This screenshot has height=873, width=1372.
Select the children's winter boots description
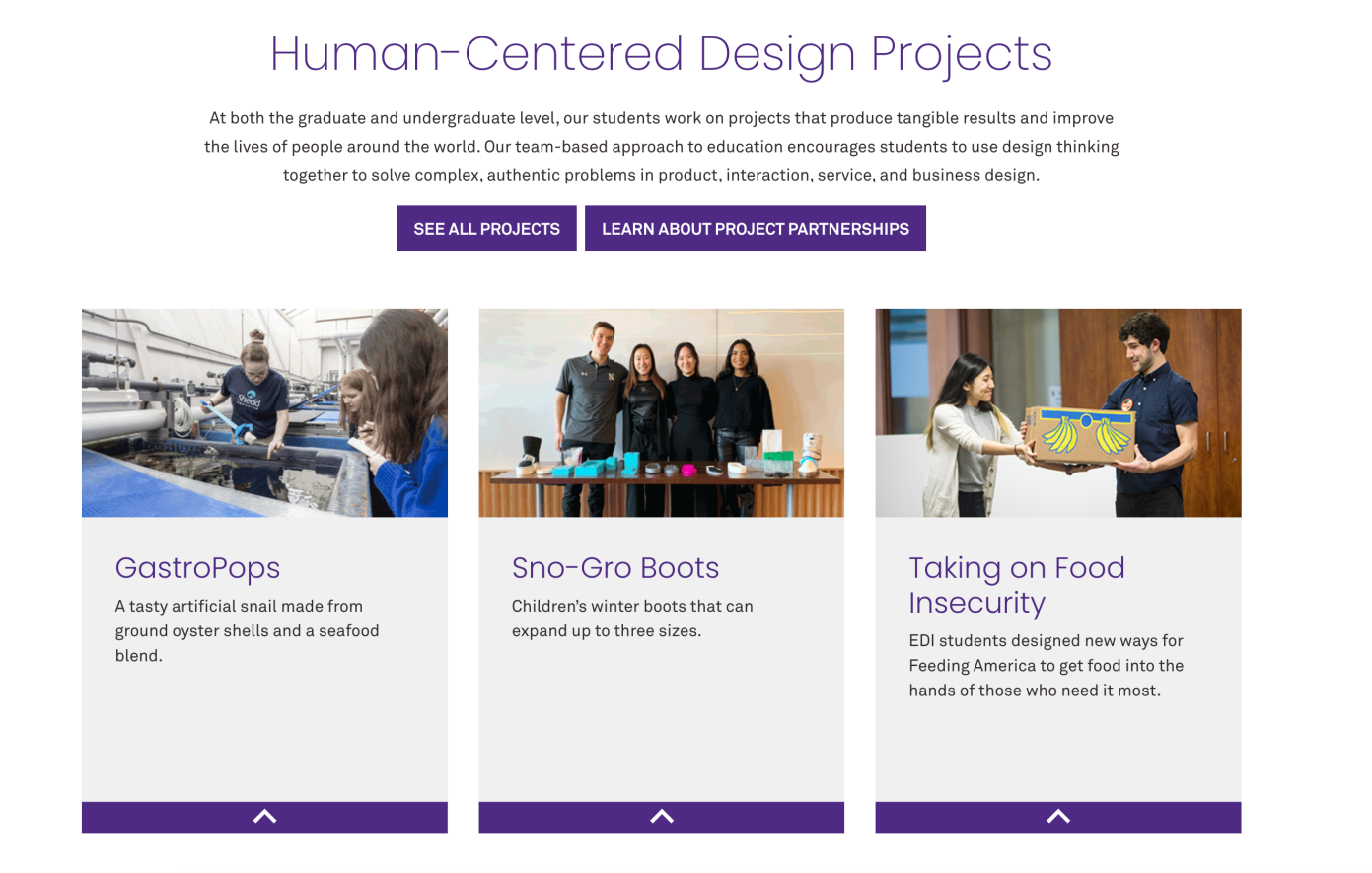pyautogui.click(x=632, y=618)
